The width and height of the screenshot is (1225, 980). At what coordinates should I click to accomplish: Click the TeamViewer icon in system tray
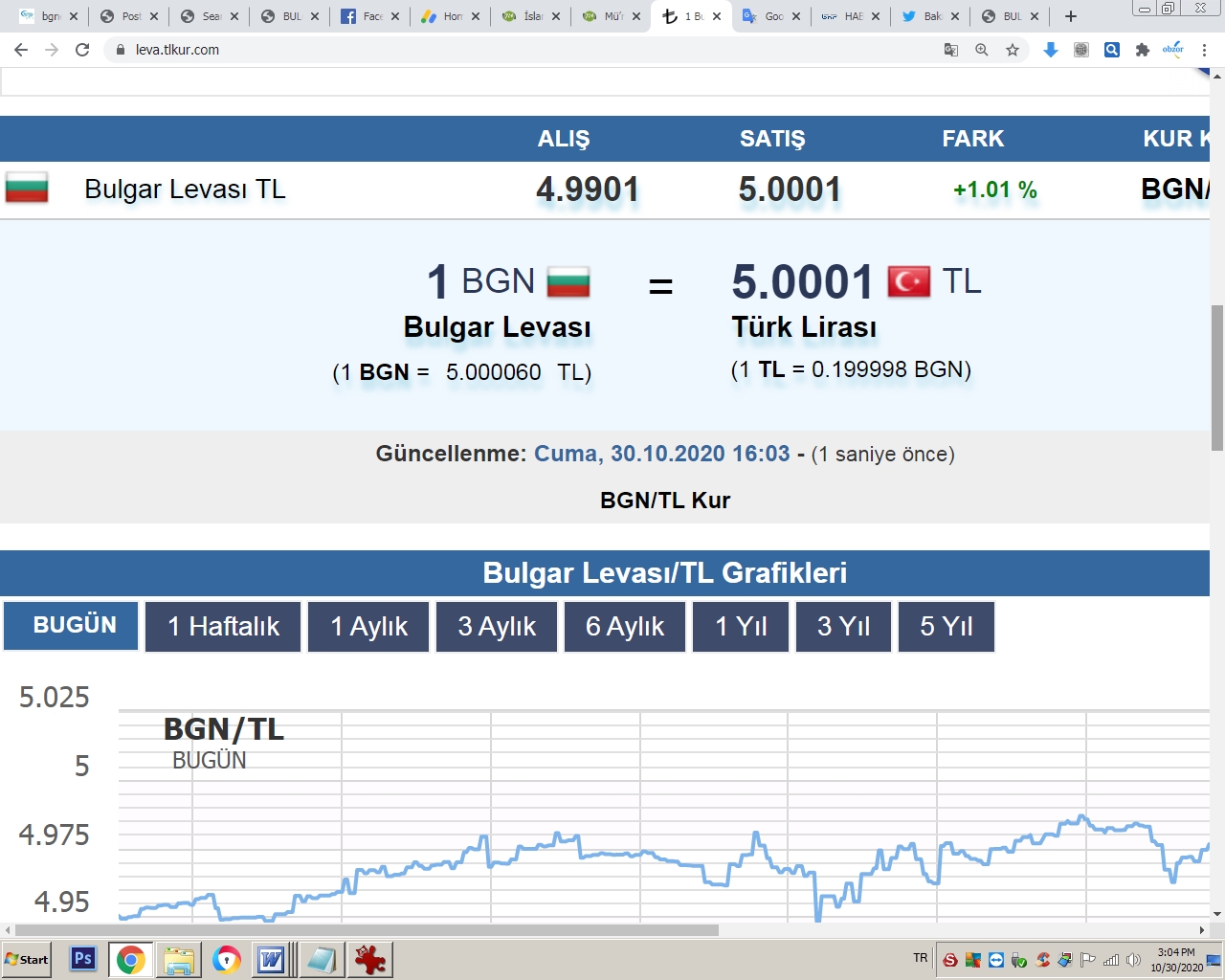(996, 960)
